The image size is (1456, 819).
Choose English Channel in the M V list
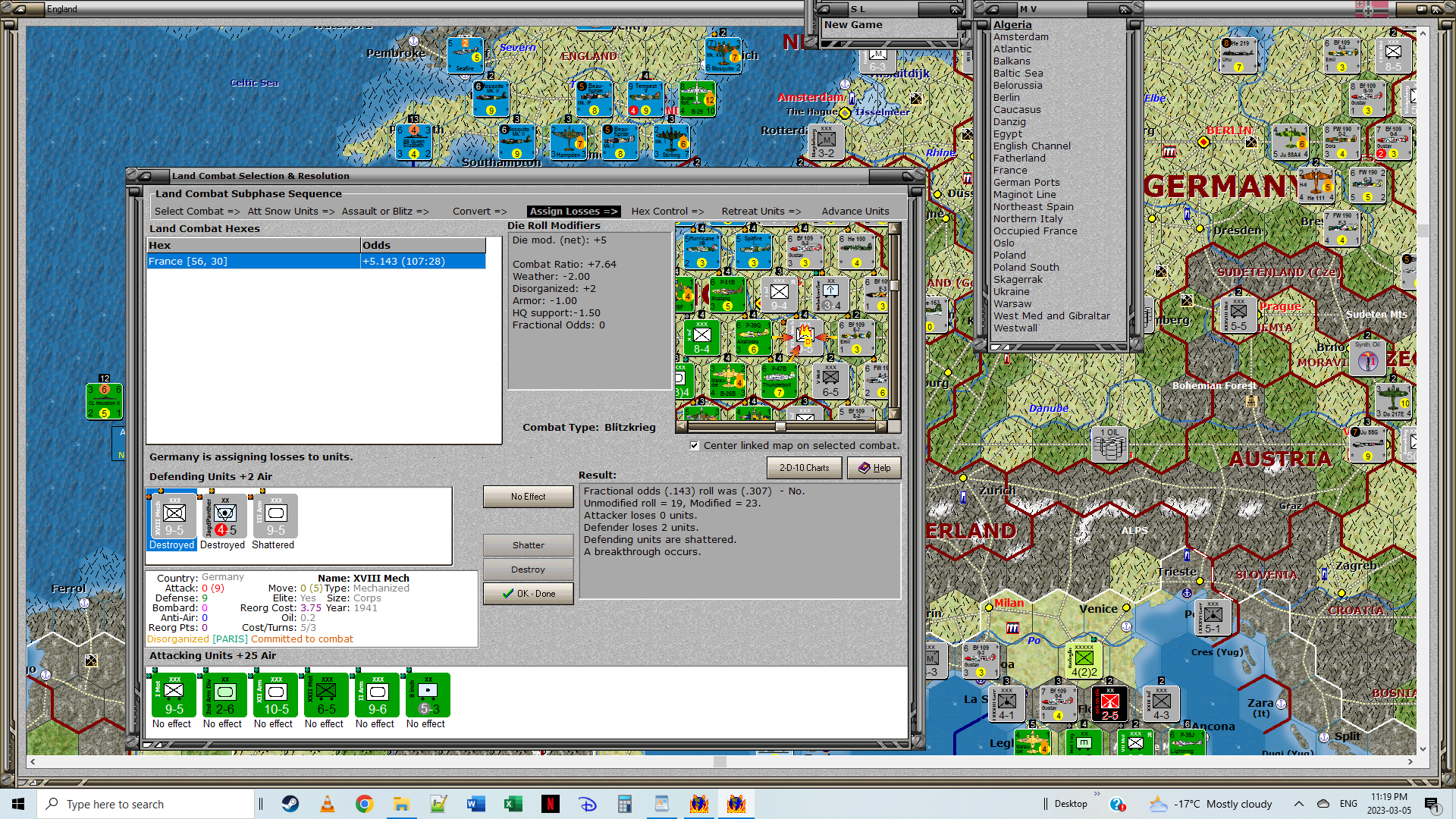1032,146
